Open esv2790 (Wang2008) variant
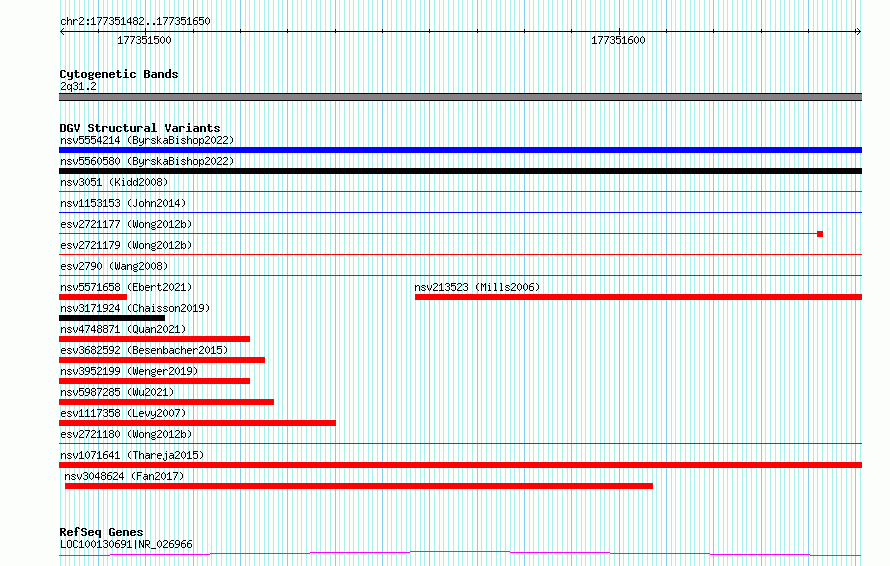 tap(114, 266)
